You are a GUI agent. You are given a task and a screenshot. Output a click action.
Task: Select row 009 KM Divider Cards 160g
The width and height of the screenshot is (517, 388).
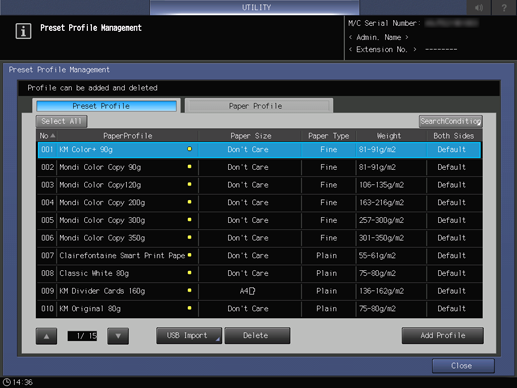coord(259,291)
